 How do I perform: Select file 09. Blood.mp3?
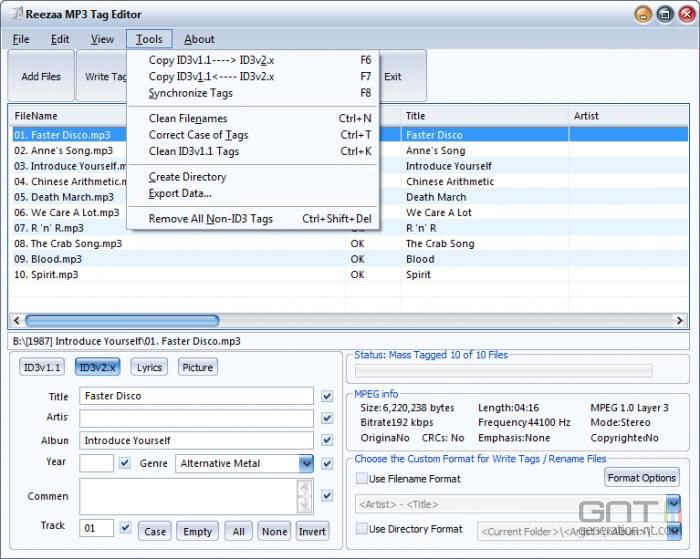pyautogui.click(x=48, y=259)
